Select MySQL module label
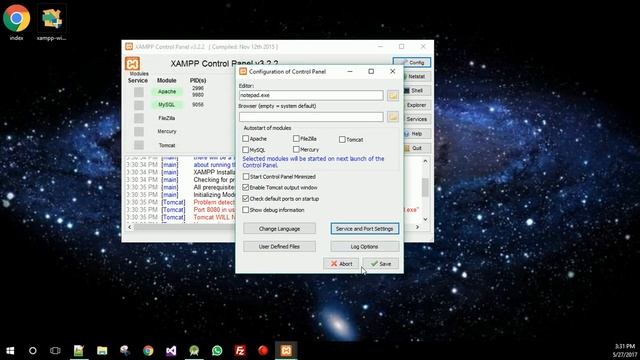This screenshot has height=360, width=640. click(167, 105)
